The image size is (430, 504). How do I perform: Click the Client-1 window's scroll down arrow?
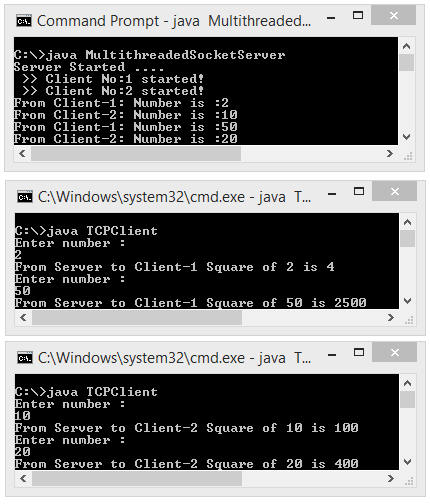click(x=407, y=301)
